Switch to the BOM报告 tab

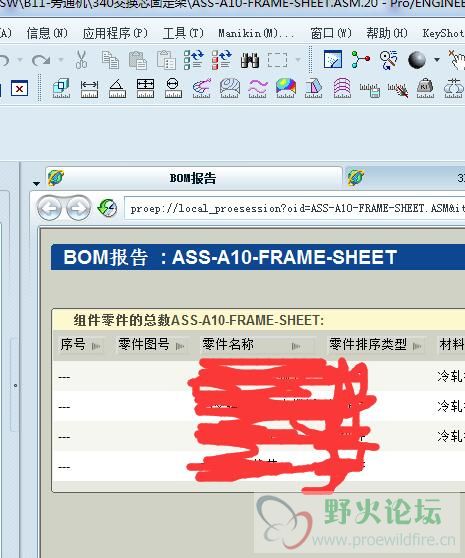tap(194, 178)
